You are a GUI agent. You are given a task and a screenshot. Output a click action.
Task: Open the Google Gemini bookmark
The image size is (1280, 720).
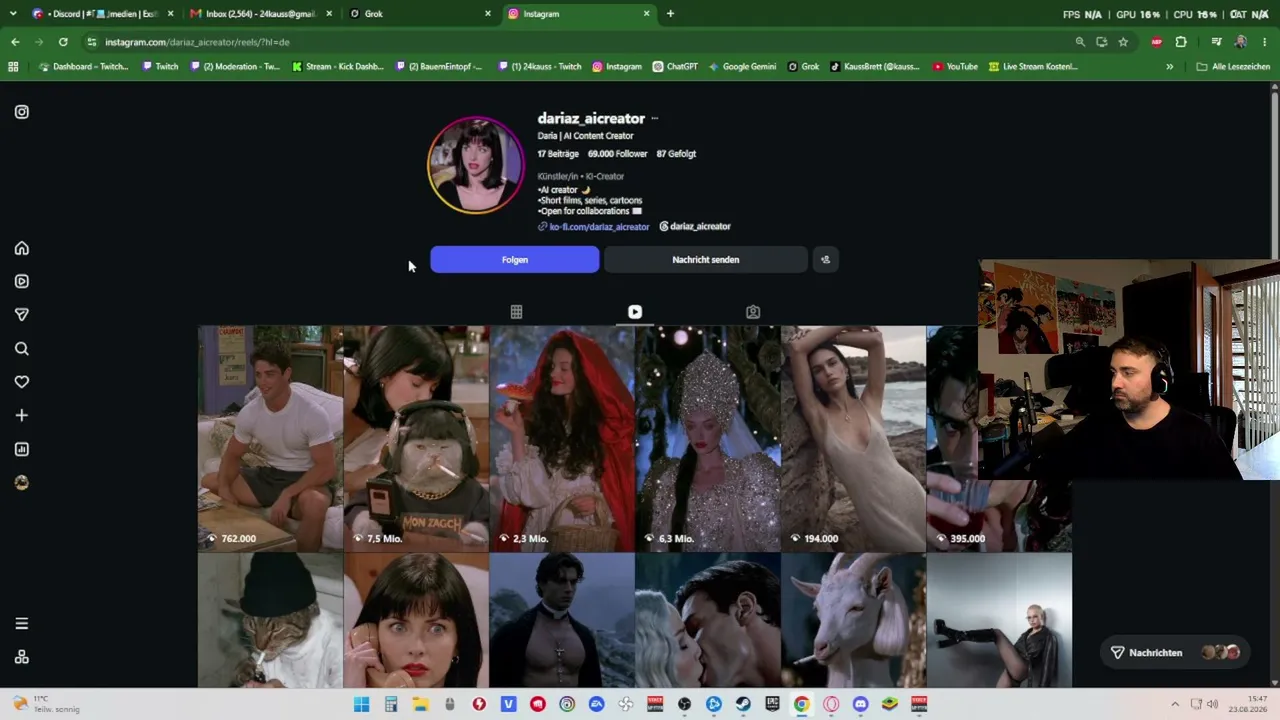(x=742, y=67)
